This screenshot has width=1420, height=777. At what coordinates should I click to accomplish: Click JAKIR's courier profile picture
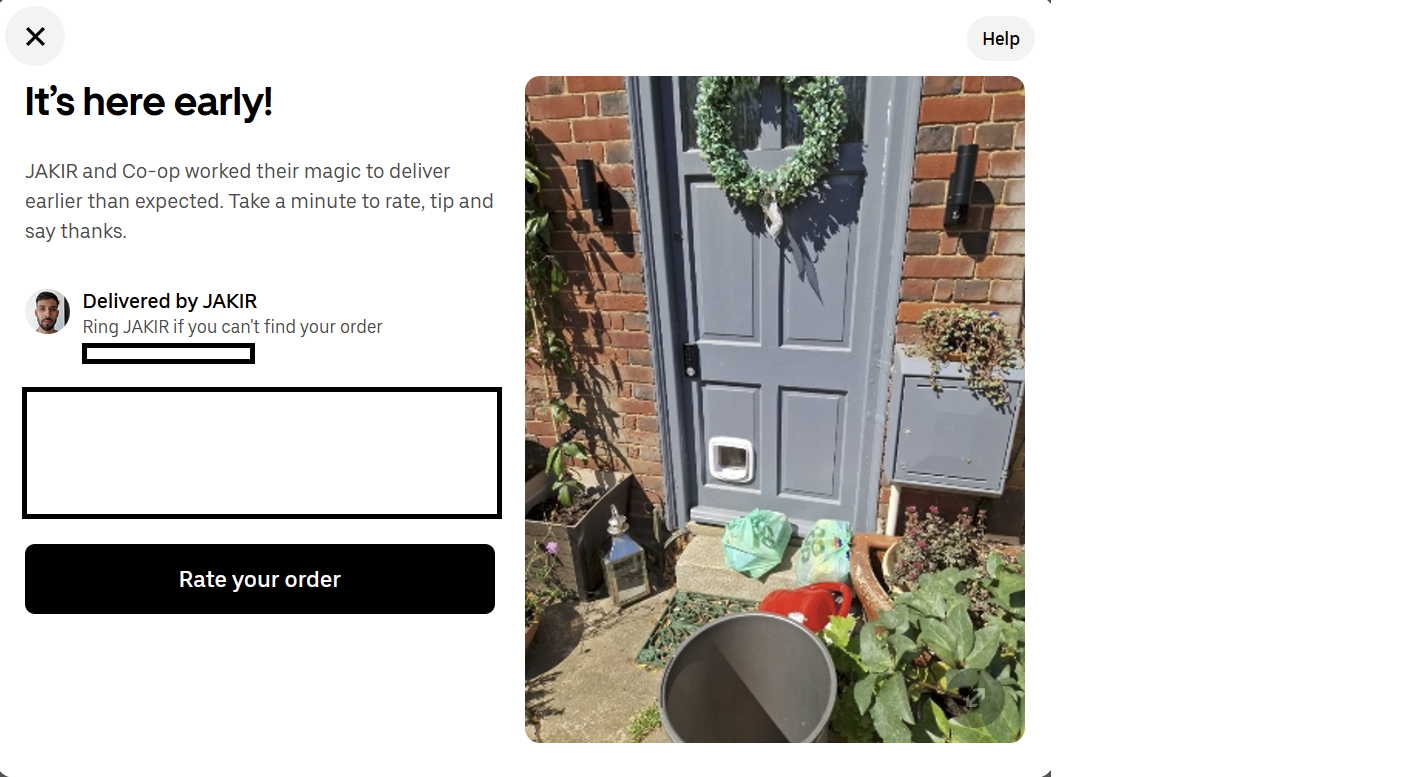point(47,312)
